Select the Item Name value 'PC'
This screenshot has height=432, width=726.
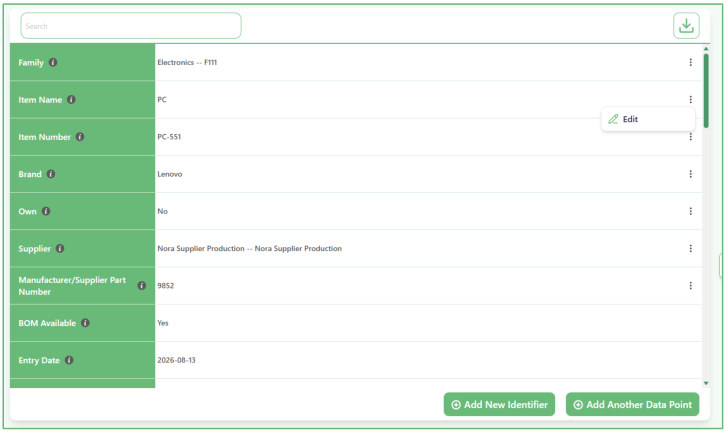(162, 100)
